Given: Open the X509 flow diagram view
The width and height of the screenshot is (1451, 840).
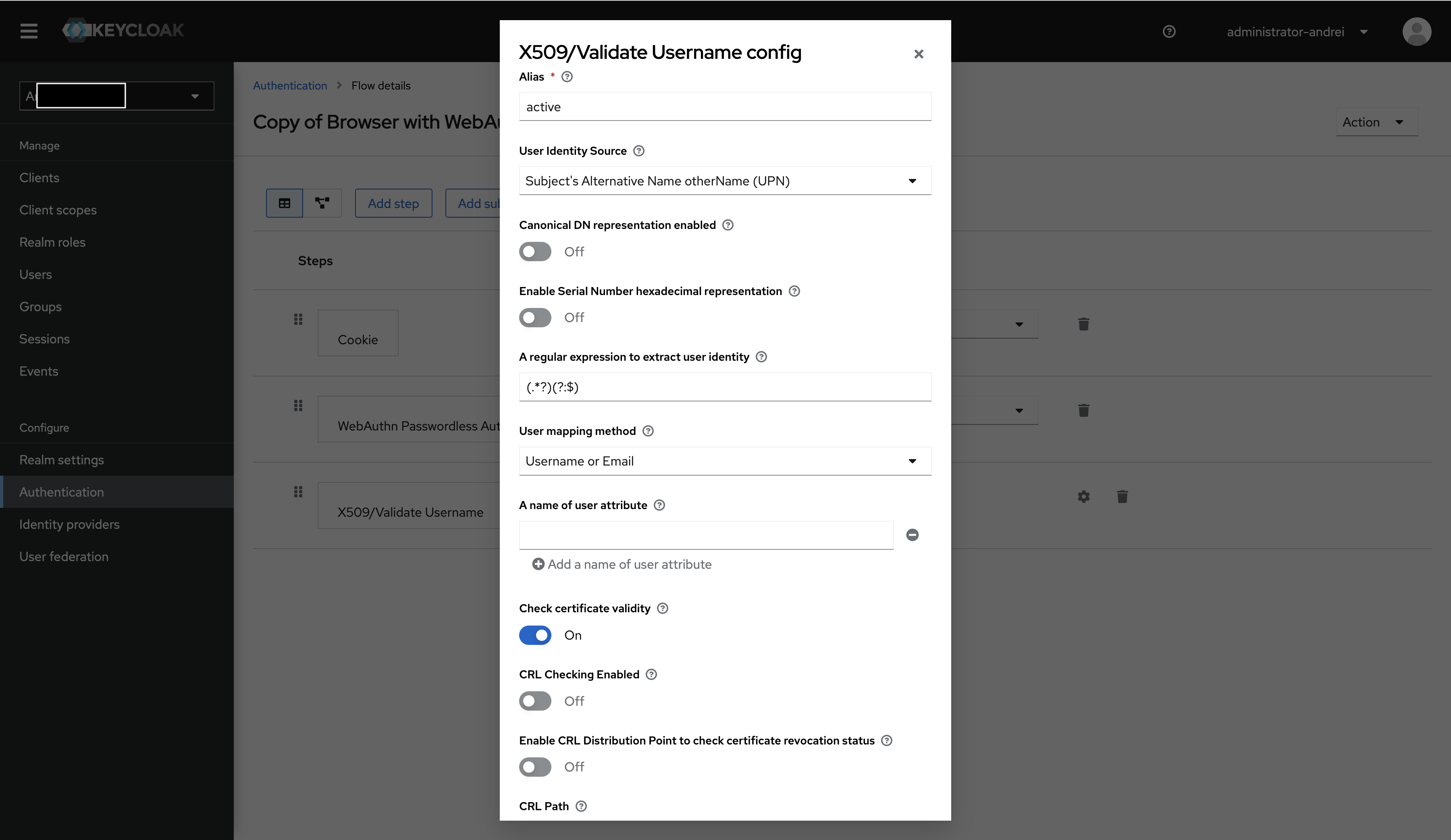Looking at the screenshot, I should click(x=322, y=203).
